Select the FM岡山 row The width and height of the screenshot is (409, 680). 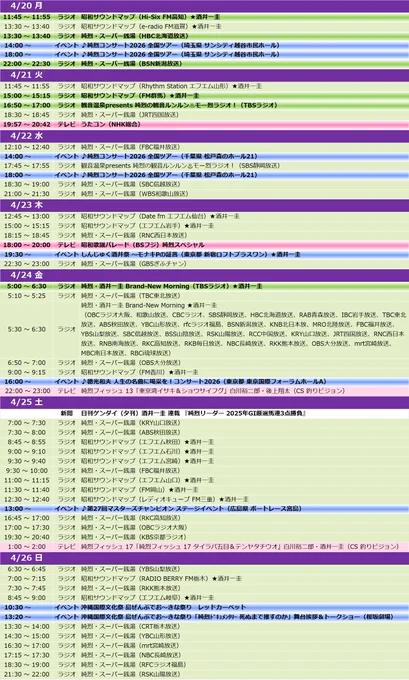point(204,490)
